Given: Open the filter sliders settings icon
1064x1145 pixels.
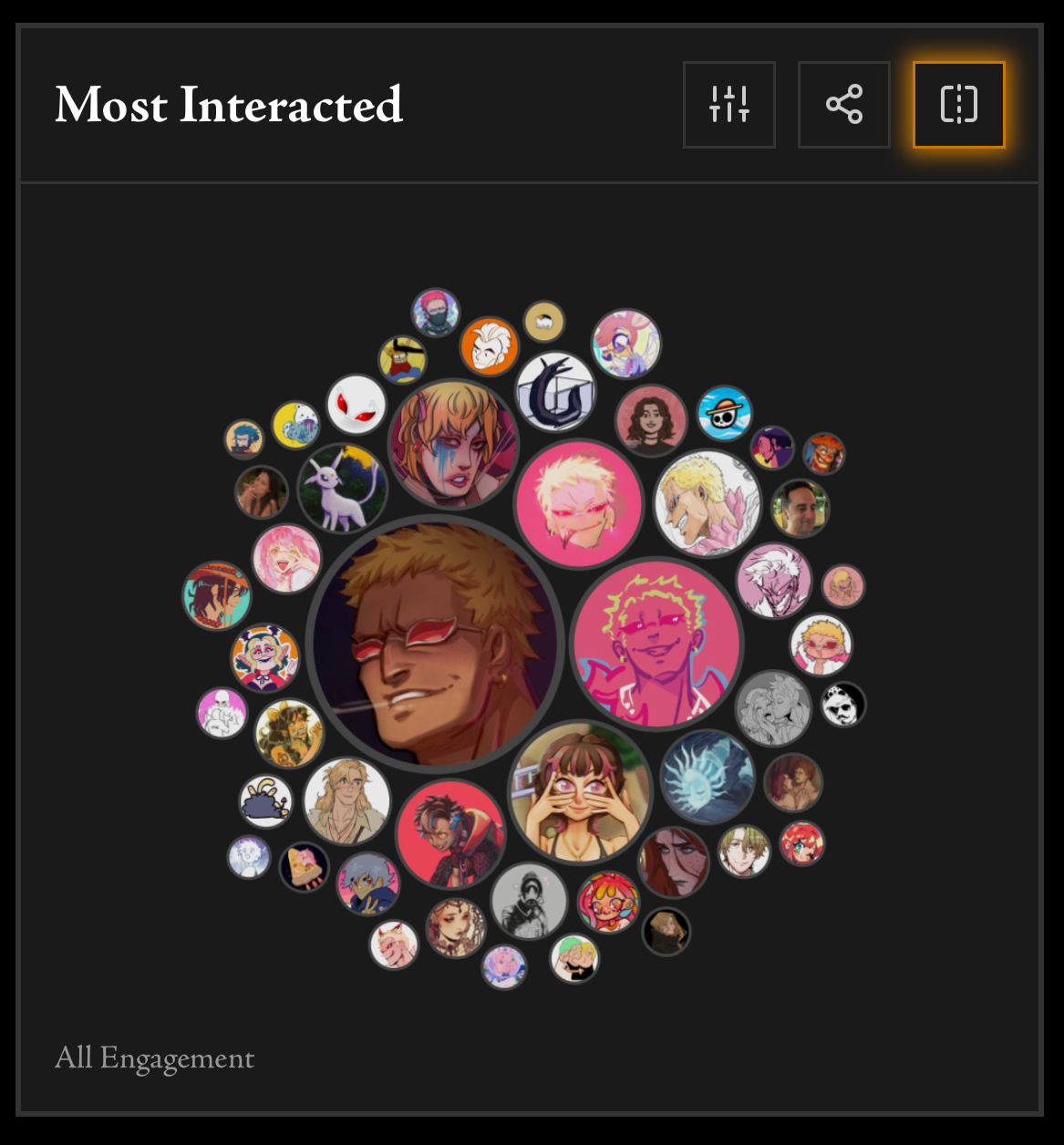Looking at the screenshot, I should pyautogui.click(x=729, y=105).
